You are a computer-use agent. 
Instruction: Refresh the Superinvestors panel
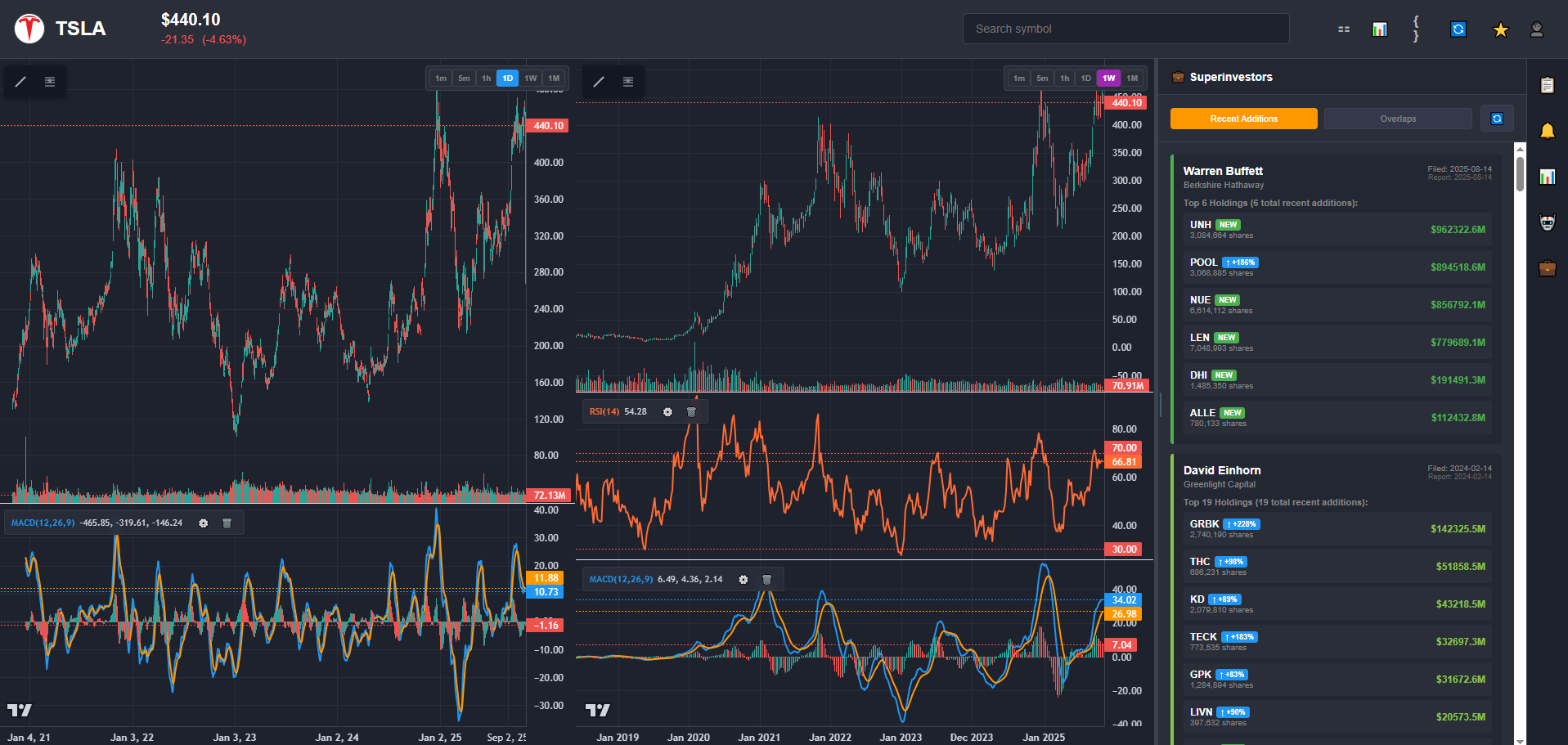(1497, 119)
